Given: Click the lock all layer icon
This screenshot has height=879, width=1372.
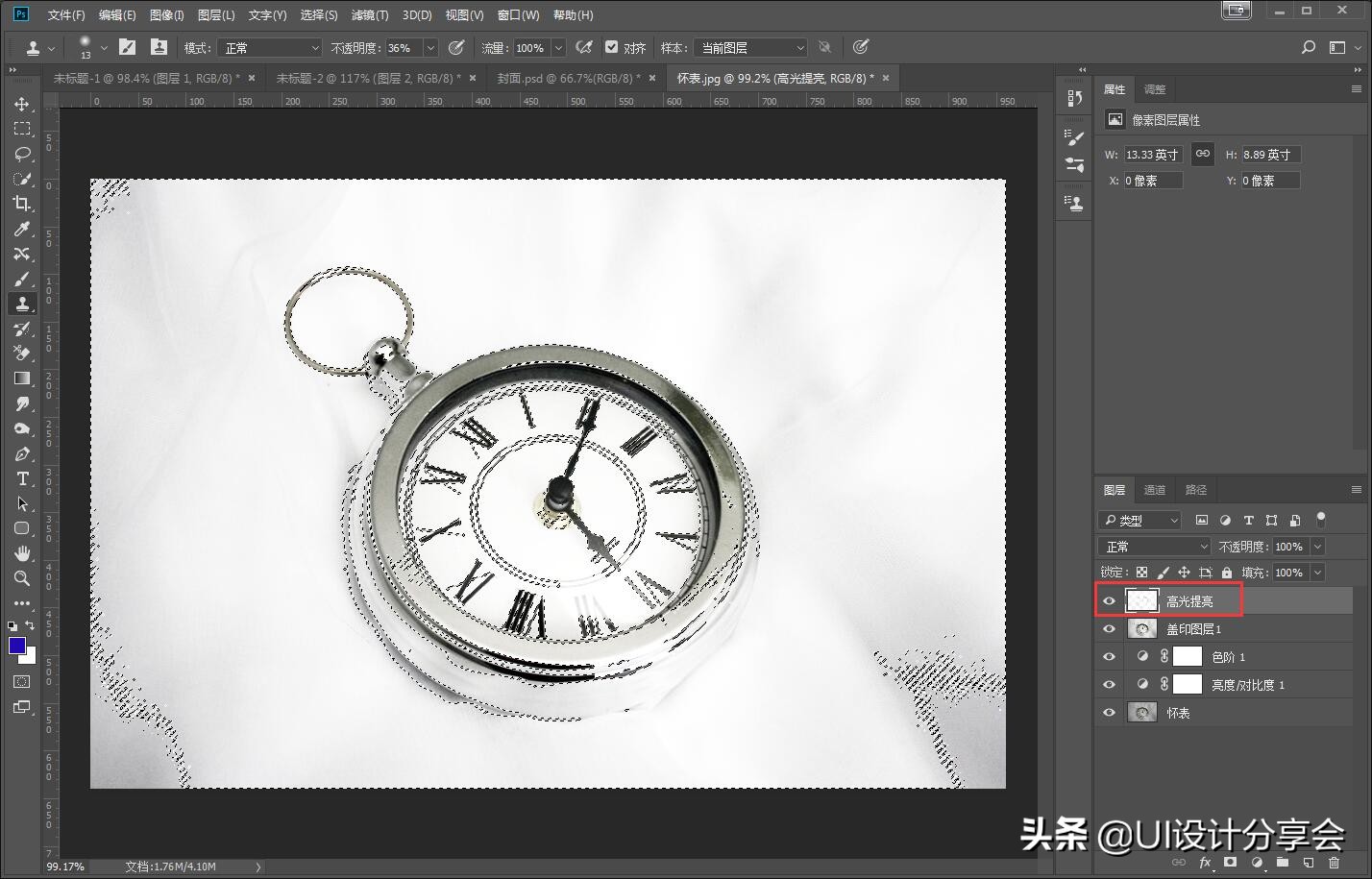Looking at the screenshot, I should pyautogui.click(x=1226, y=573).
